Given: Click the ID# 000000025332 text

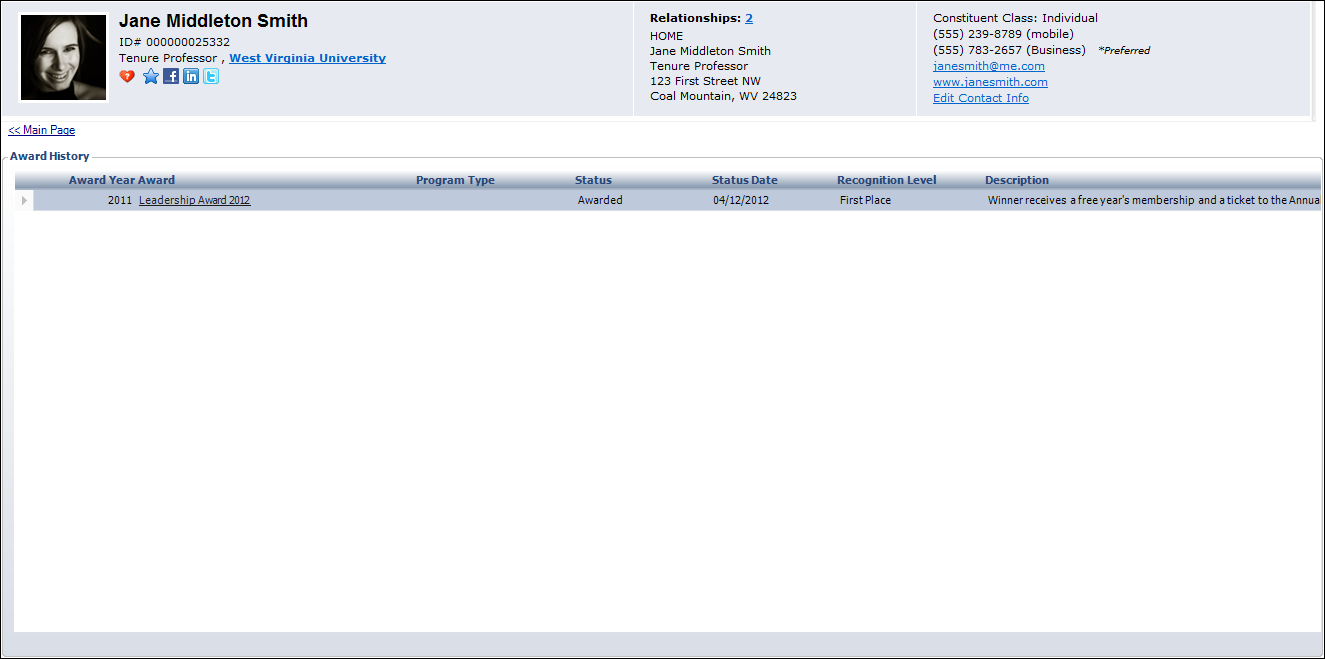Looking at the screenshot, I should pos(174,42).
